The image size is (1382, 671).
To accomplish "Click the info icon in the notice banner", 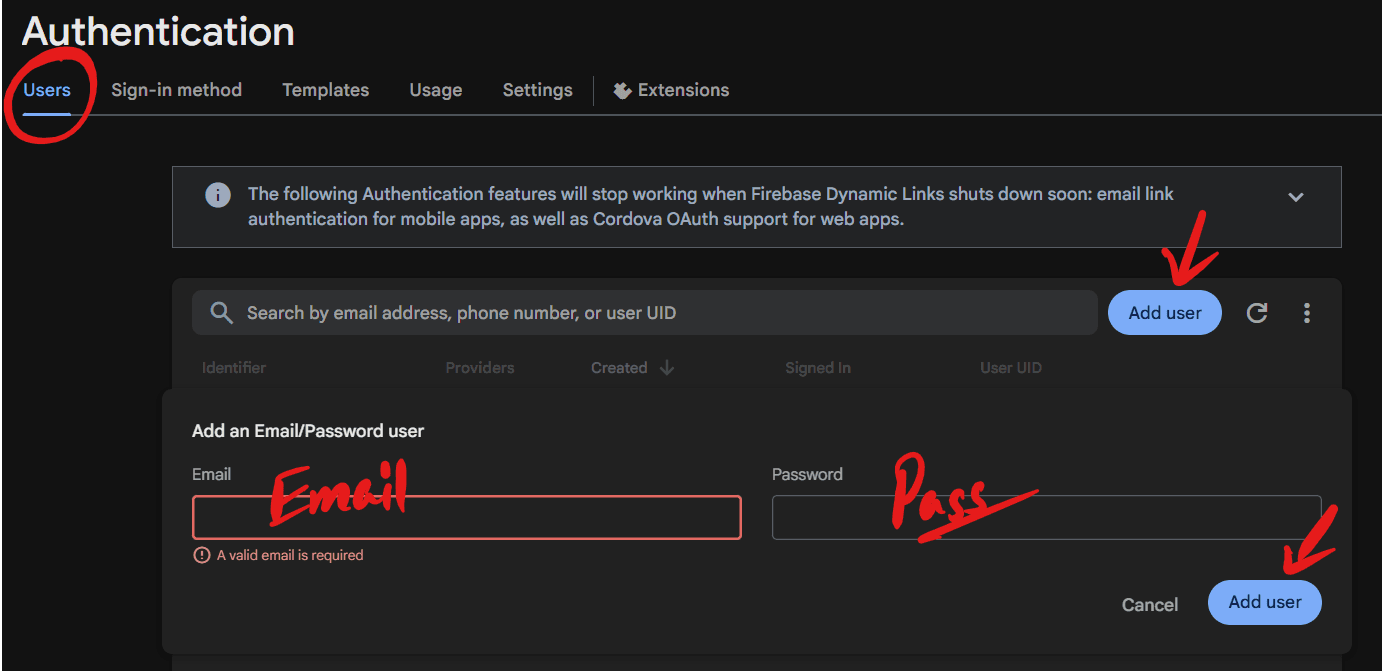I will 218,195.
